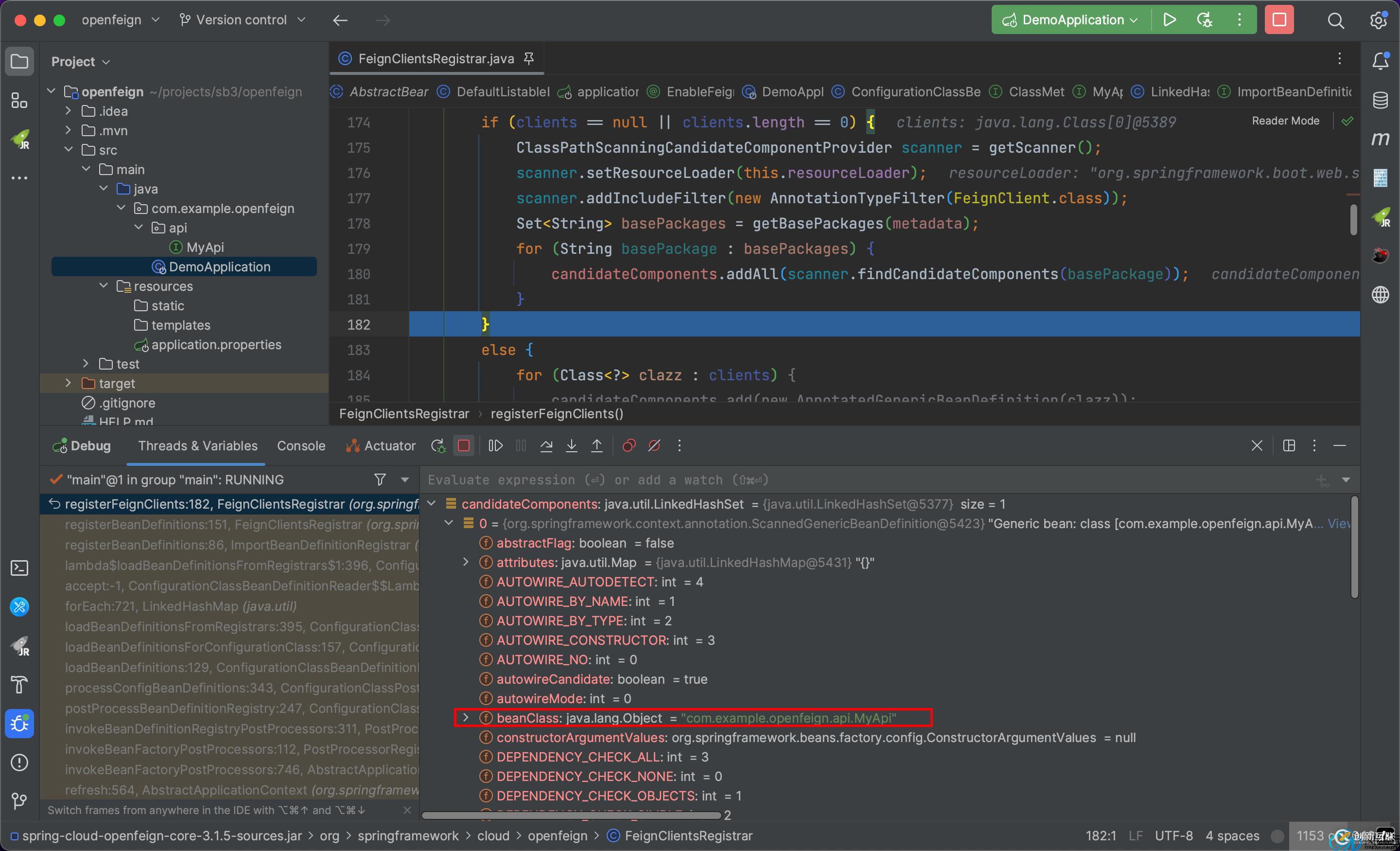Expand the beanClass variable node
The image size is (1400, 851).
tap(466, 718)
